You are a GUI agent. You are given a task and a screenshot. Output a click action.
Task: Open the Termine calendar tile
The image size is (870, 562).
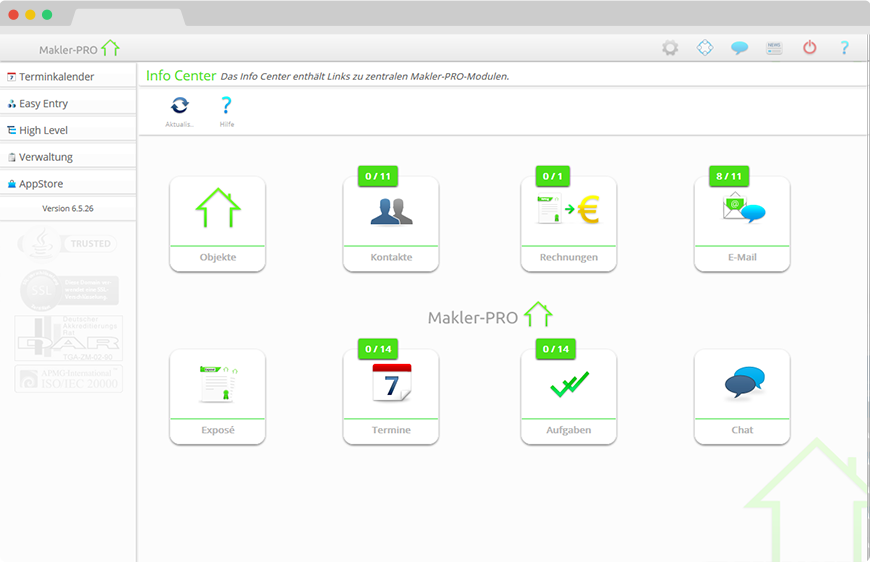(391, 397)
